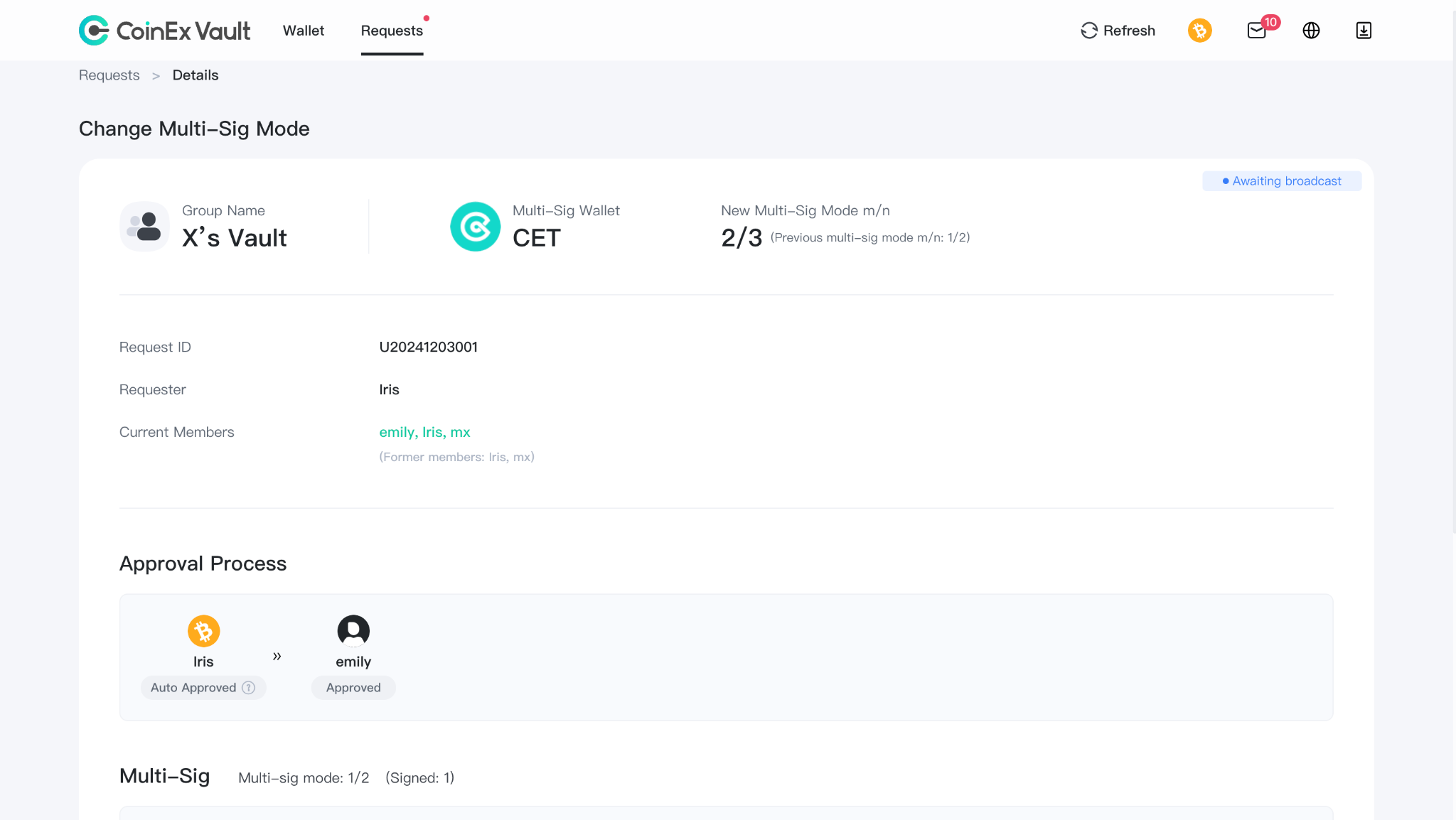Click the Approved badge under emily
The height and width of the screenshot is (820, 1456).
tap(353, 688)
